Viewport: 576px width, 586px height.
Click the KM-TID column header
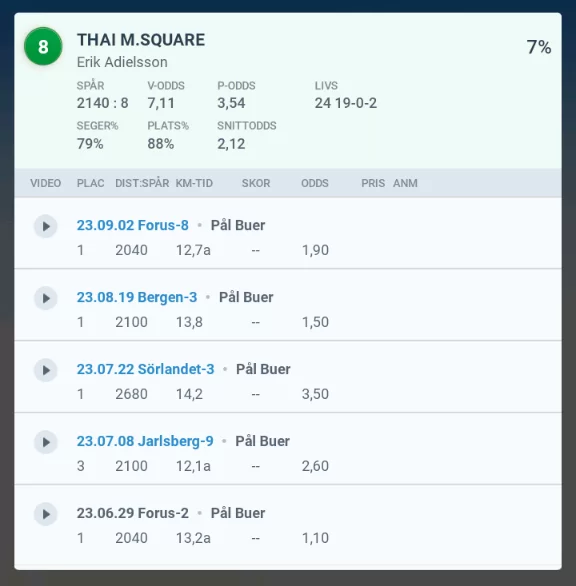coord(194,183)
